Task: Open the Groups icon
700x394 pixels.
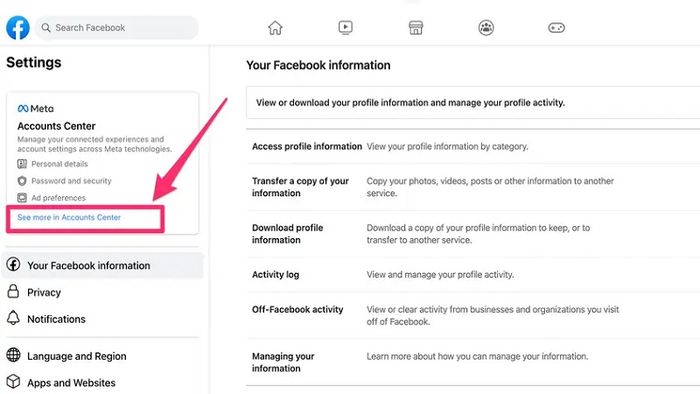Action: click(x=486, y=28)
